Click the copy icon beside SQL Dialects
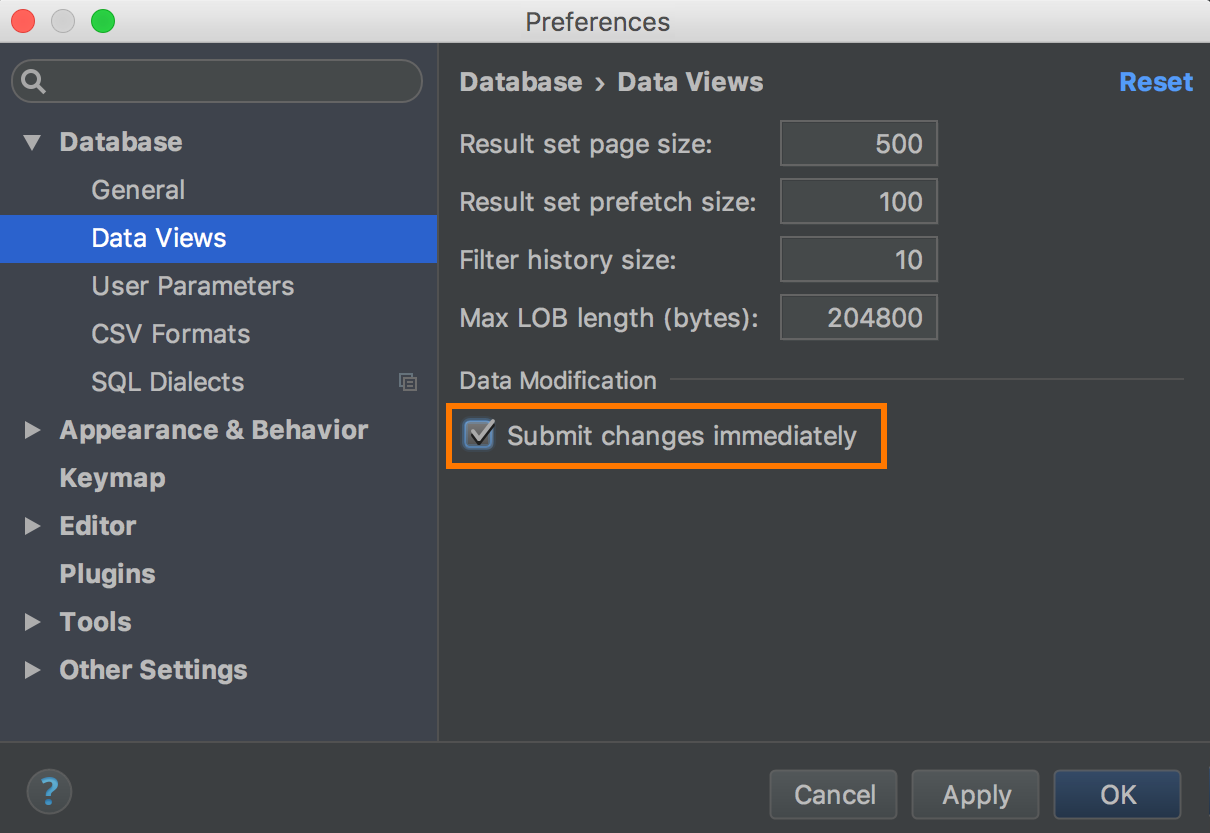This screenshot has width=1210, height=833. (x=407, y=381)
